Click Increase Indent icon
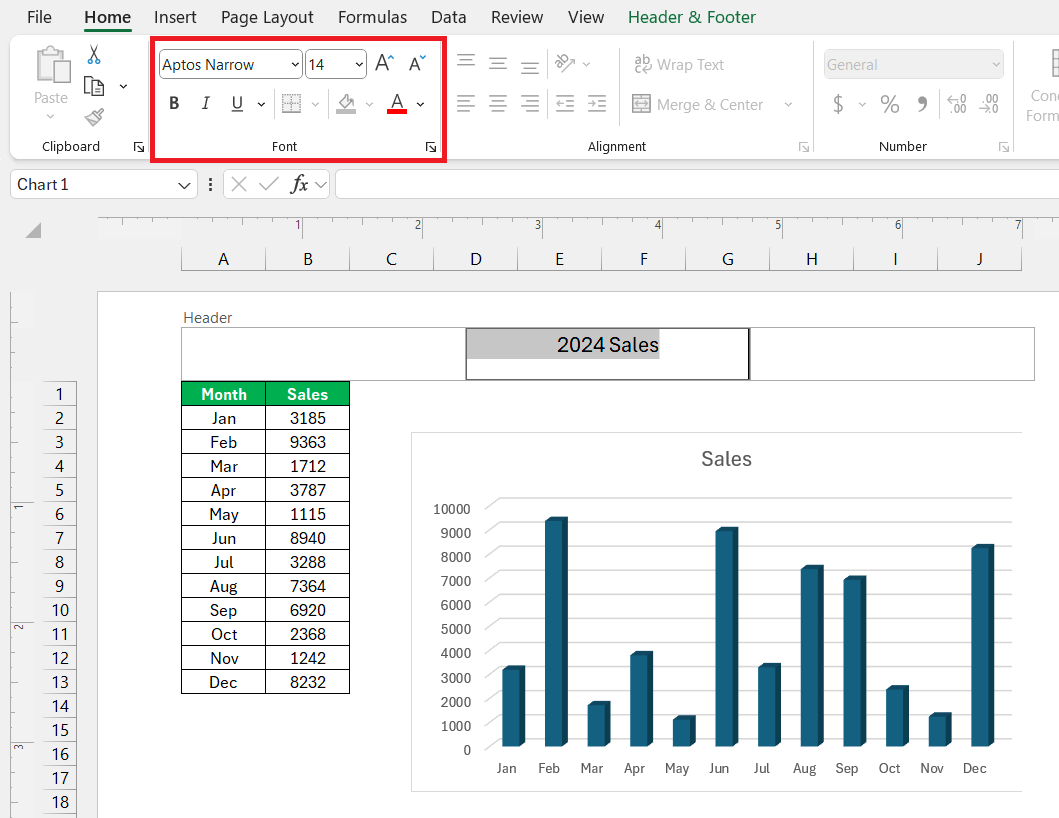This screenshot has width=1059, height=818. [597, 103]
